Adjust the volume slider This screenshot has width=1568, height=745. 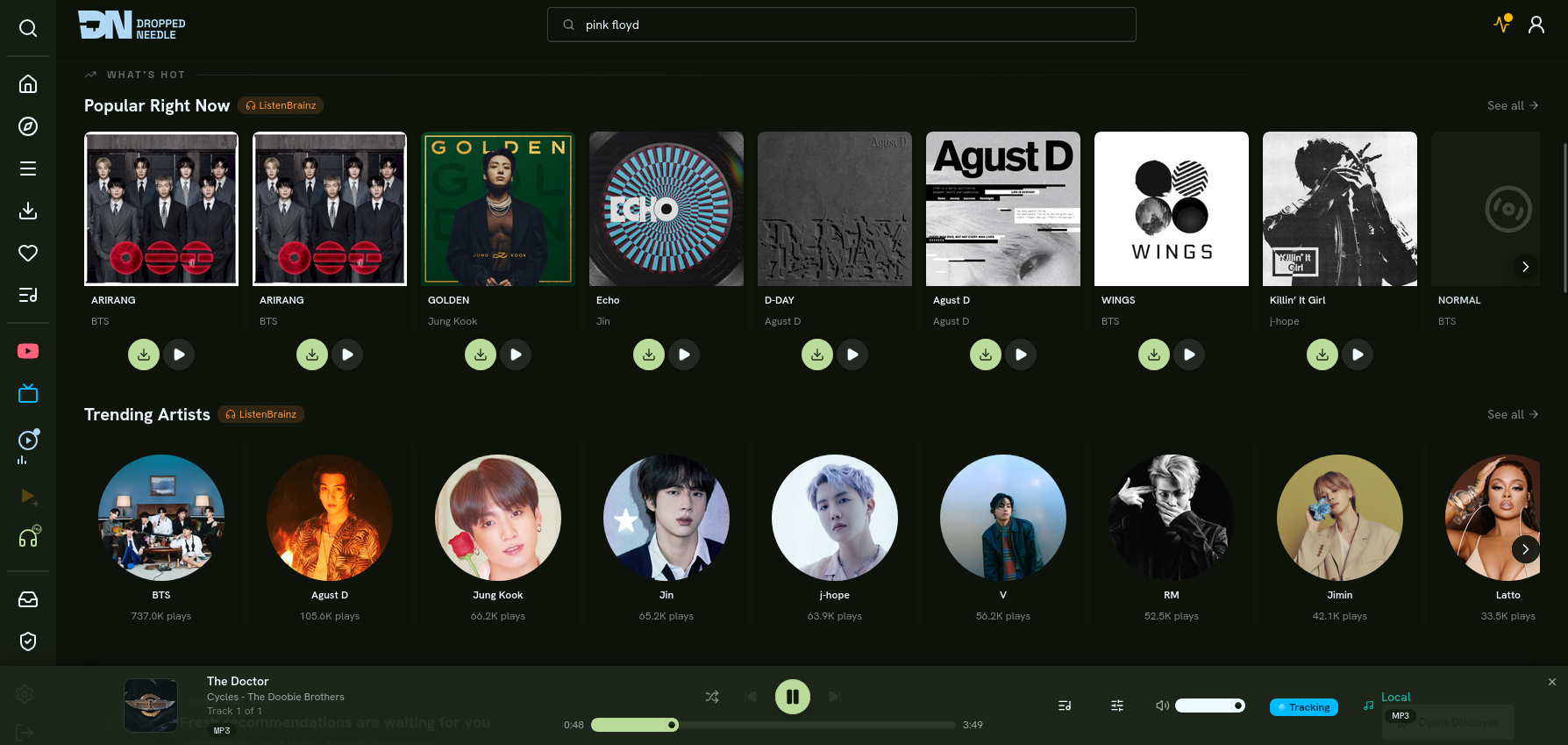(1210, 706)
